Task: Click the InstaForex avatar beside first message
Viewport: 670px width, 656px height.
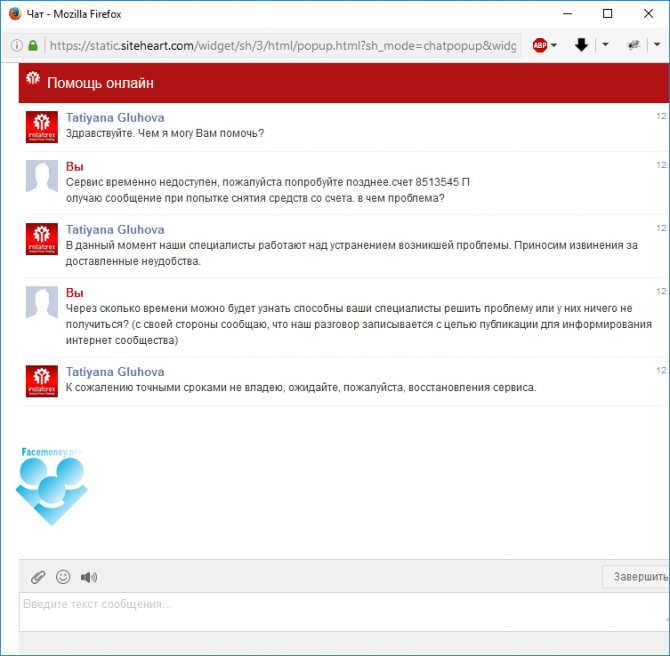Action: click(42, 127)
